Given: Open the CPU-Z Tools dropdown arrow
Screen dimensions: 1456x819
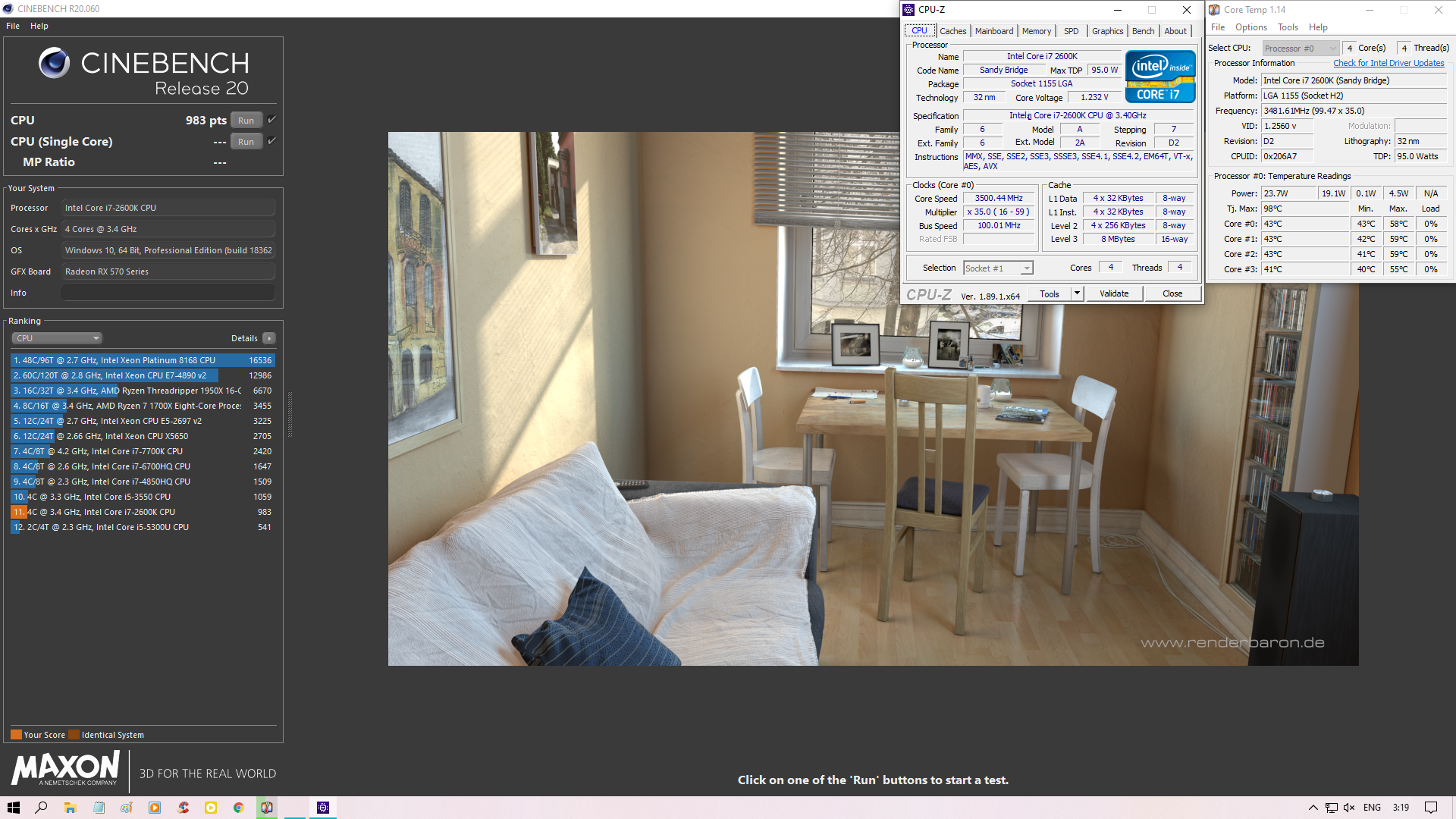Looking at the screenshot, I should (1077, 294).
